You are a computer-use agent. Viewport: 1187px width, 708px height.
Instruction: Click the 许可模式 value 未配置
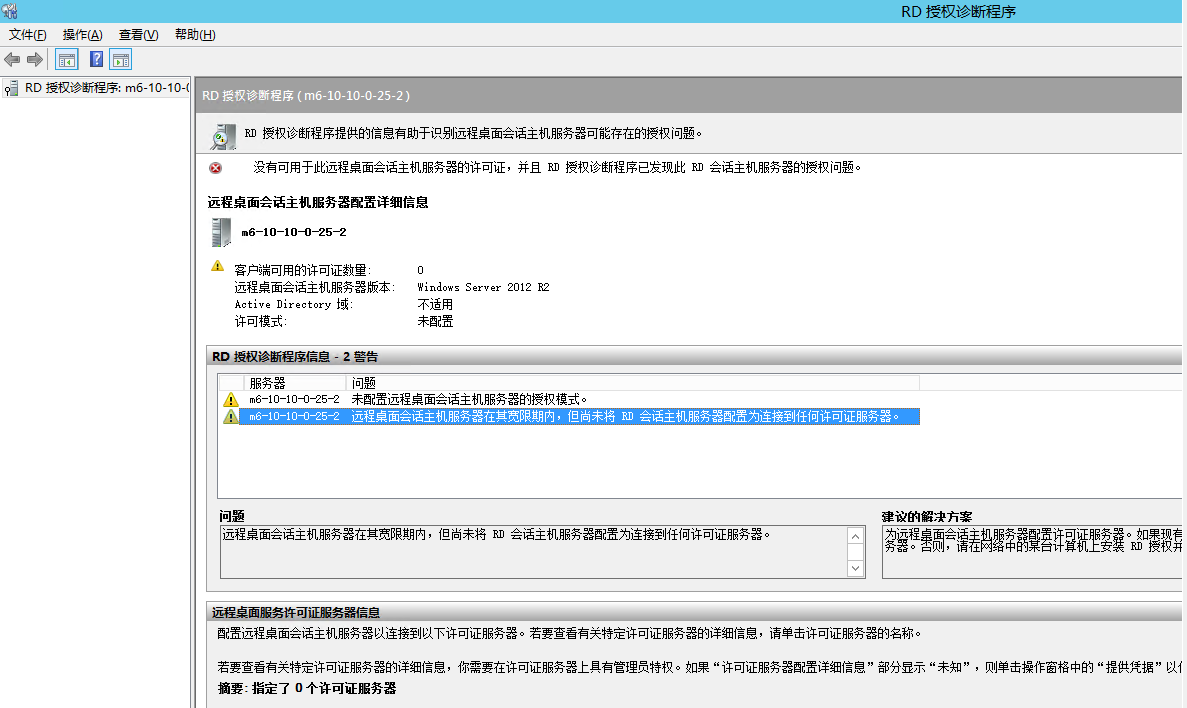pyautogui.click(x=435, y=321)
